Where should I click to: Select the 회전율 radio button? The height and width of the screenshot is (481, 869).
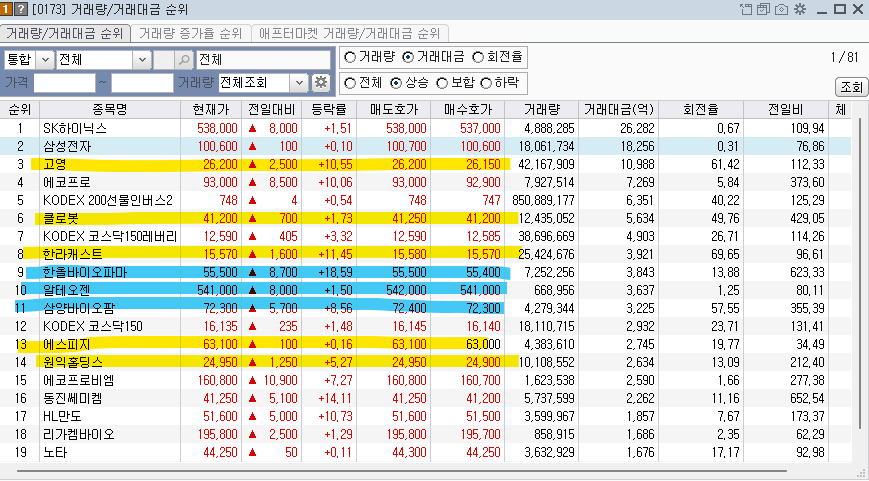[478, 57]
